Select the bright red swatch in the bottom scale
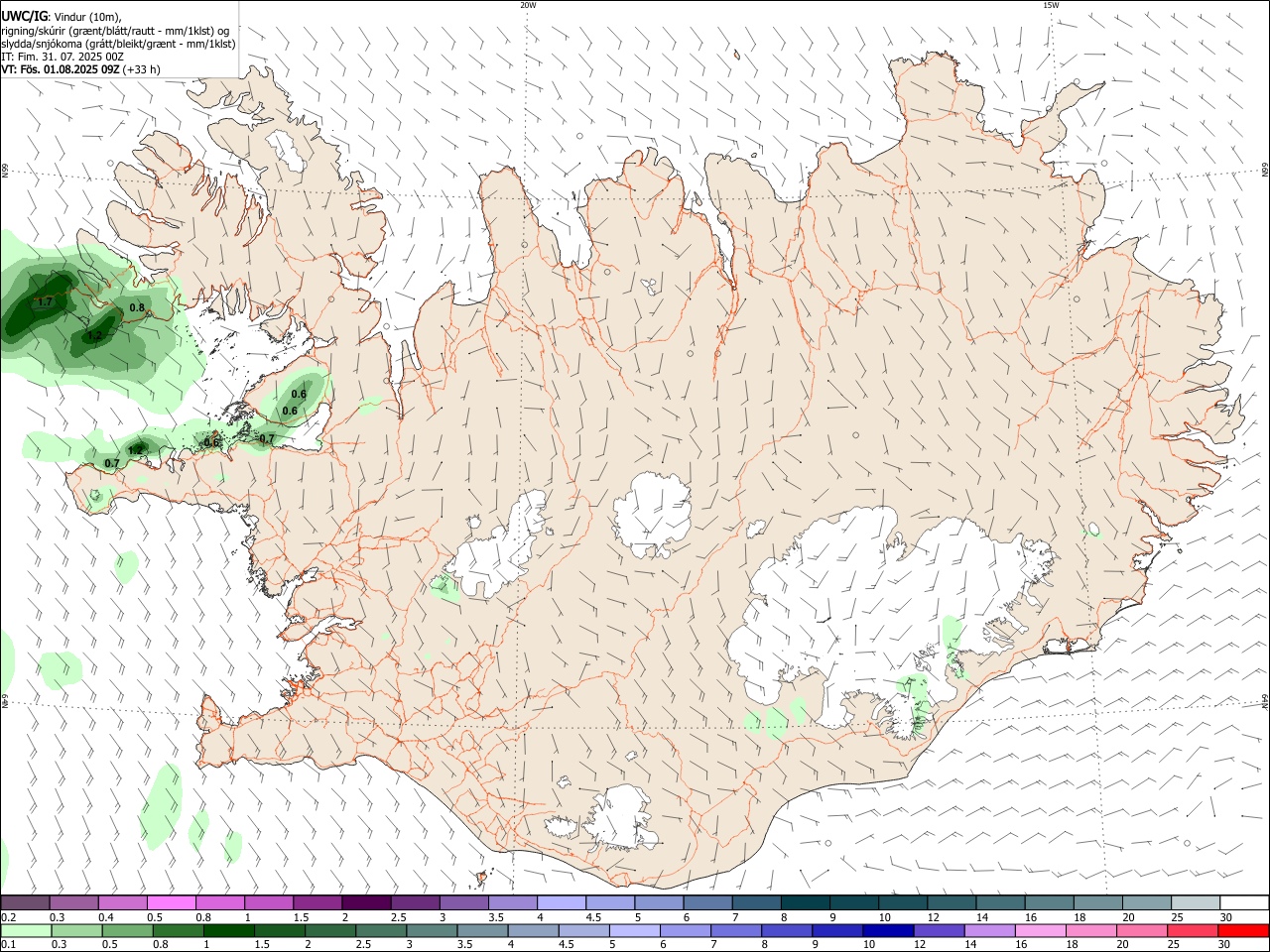1270x952 pixels. pos(1243,930)
